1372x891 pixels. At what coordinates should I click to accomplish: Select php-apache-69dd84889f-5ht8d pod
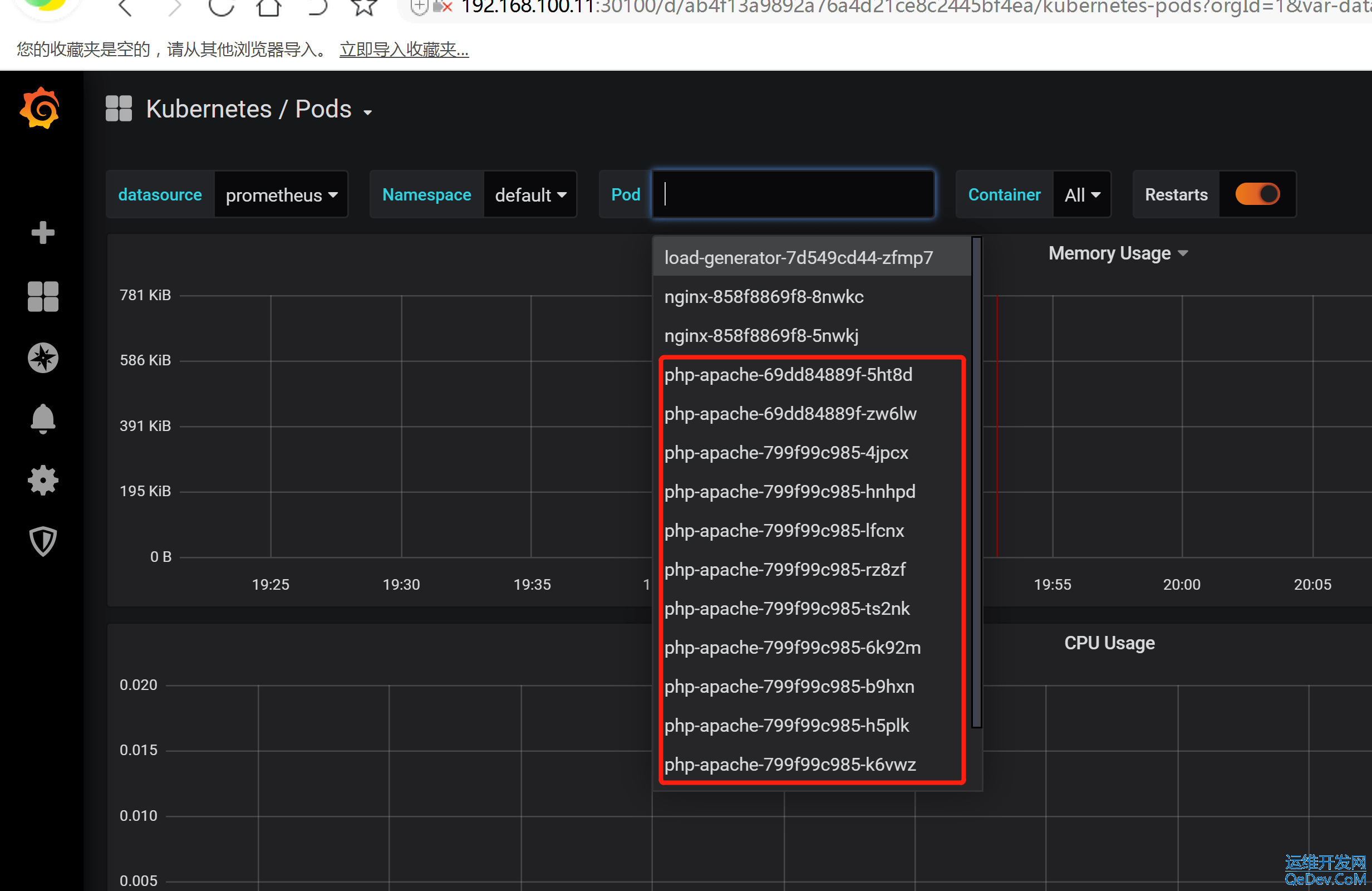pos(812,375)
